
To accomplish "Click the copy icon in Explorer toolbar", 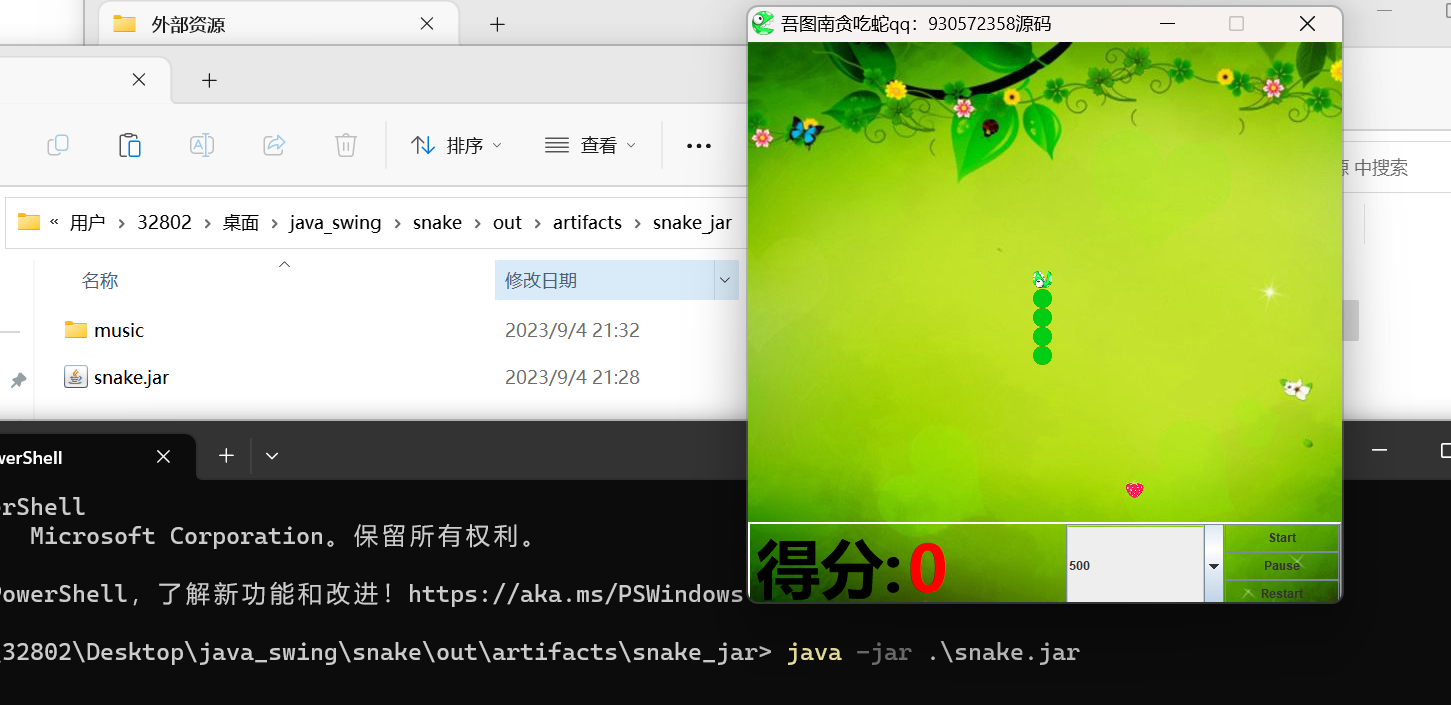I will 58,146.
